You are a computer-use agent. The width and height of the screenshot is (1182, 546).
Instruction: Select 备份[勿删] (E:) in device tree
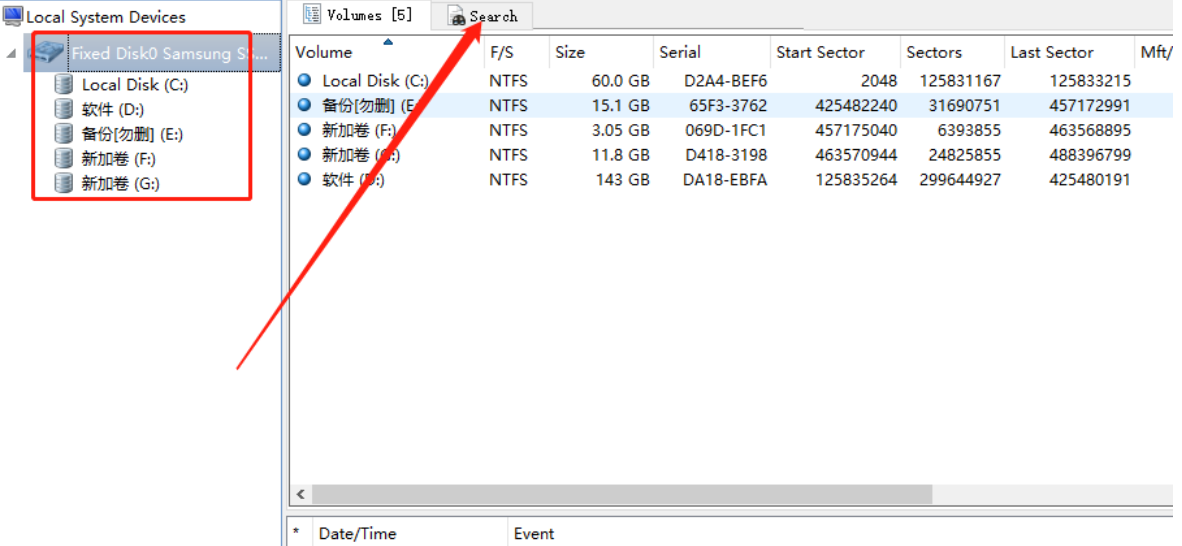132,135
